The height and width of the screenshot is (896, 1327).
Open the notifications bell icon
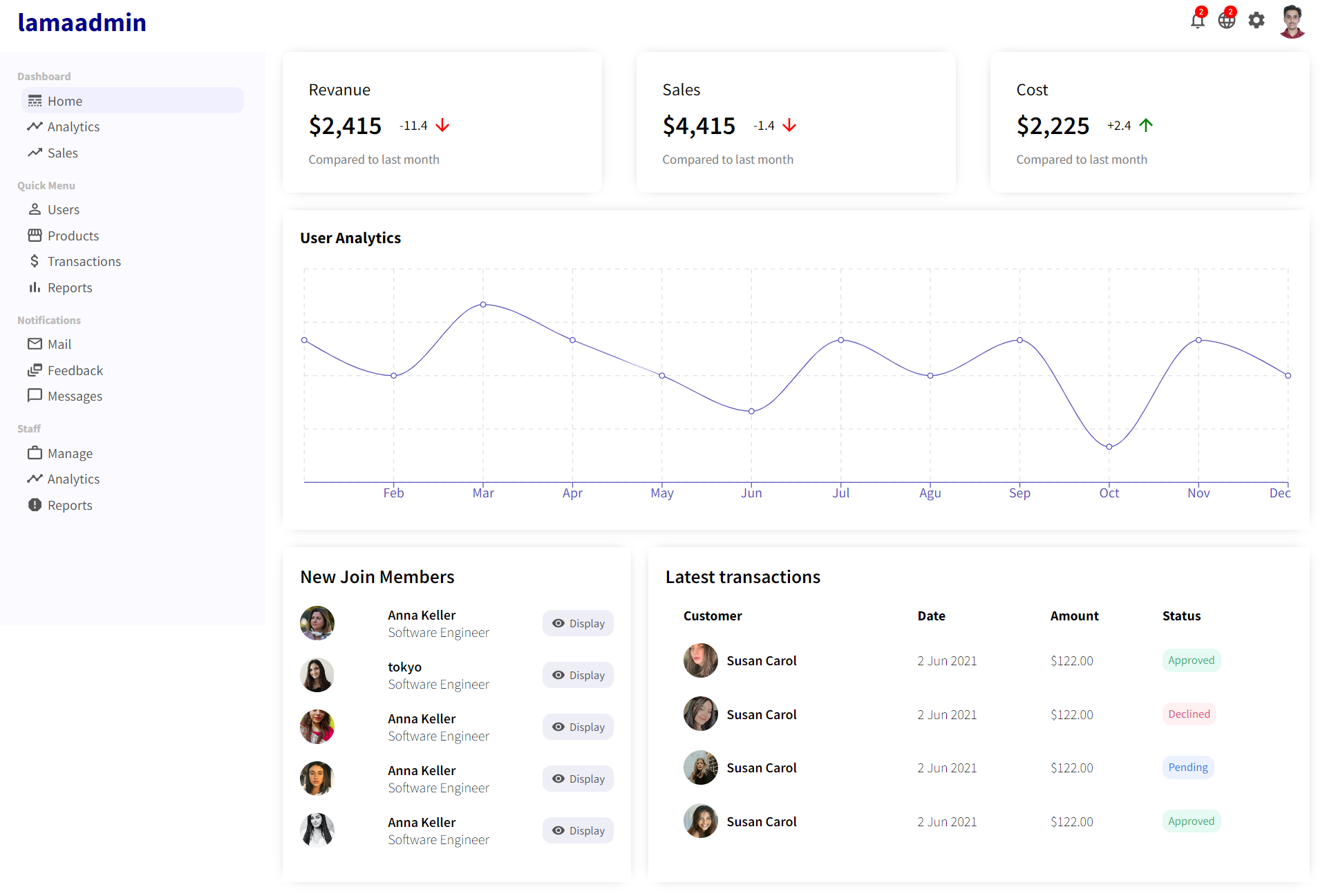tap(1198, 21)
